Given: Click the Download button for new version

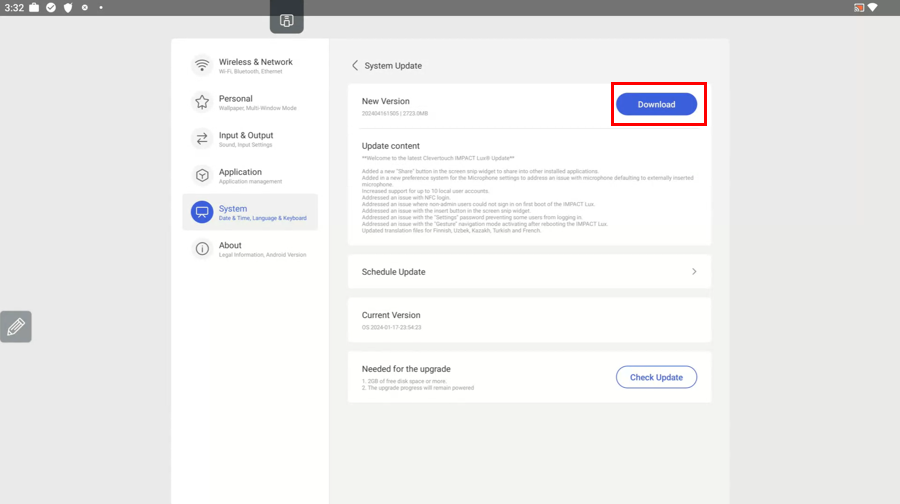Looking at the screenshot, I should point(656,104).
